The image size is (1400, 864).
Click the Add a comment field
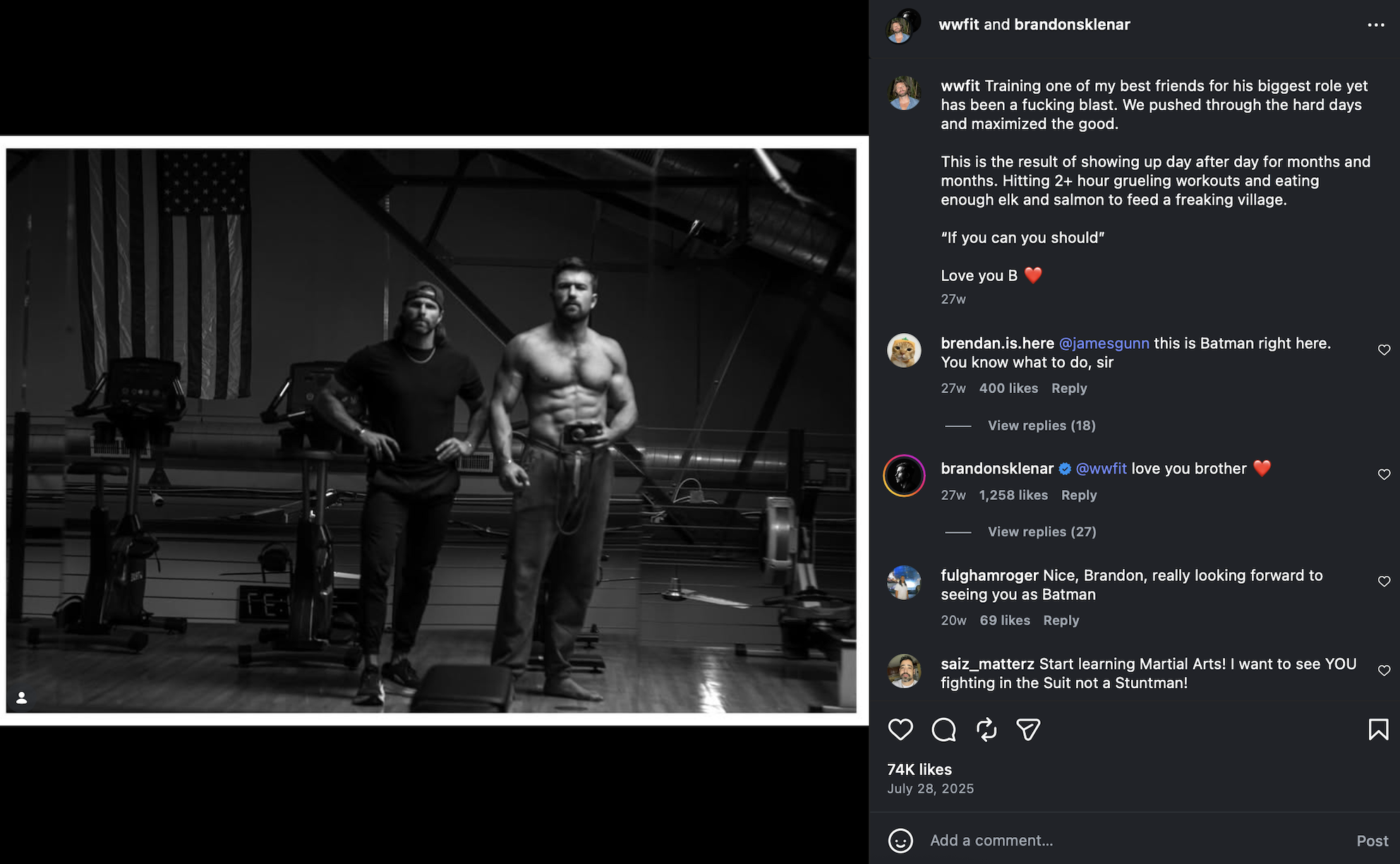[1129, 841]
